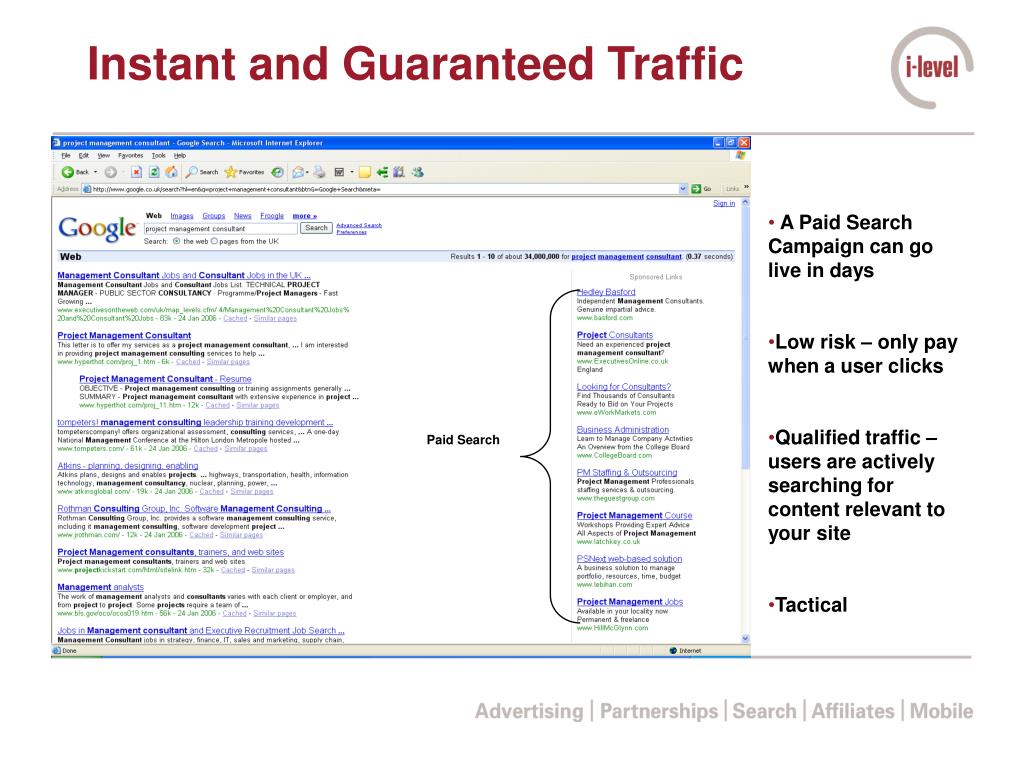Expand the Links toolbar chevron
The image size is (1024, 768).
746,188
